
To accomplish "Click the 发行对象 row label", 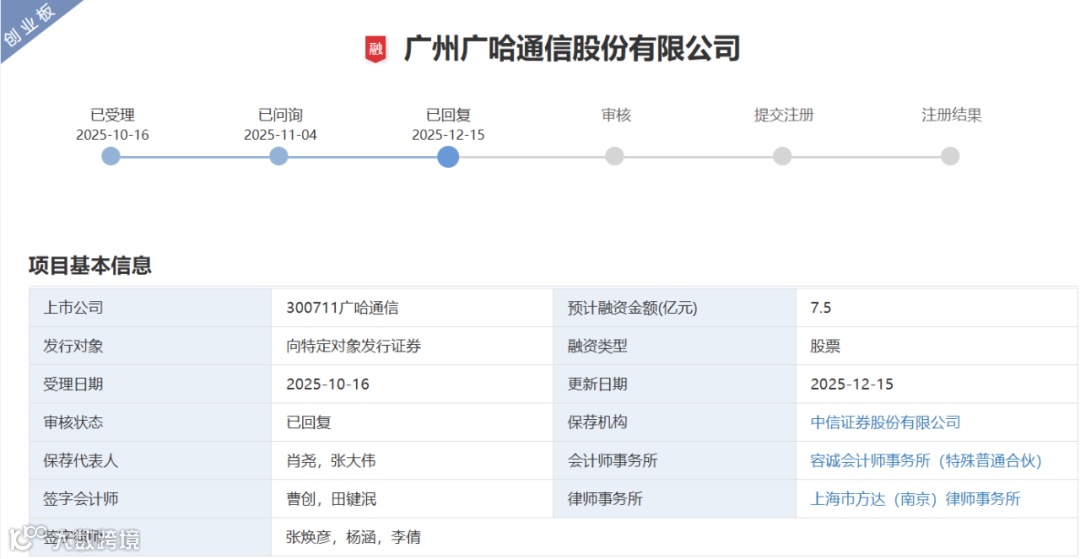I will coord(73,346).
